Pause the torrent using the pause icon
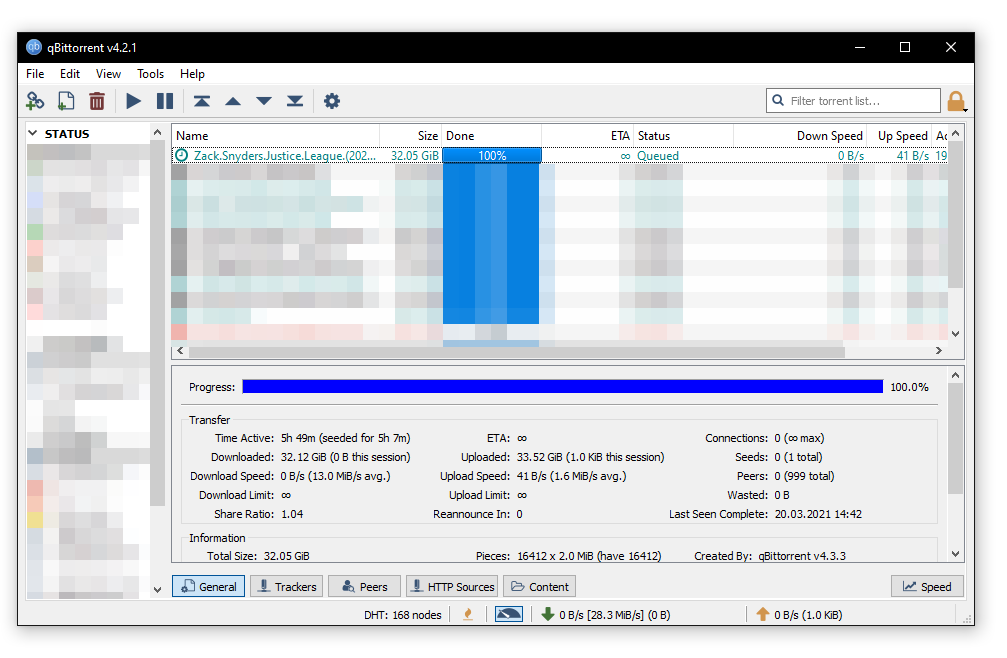Screen dimensions: 1007x658 pos(165,101)
